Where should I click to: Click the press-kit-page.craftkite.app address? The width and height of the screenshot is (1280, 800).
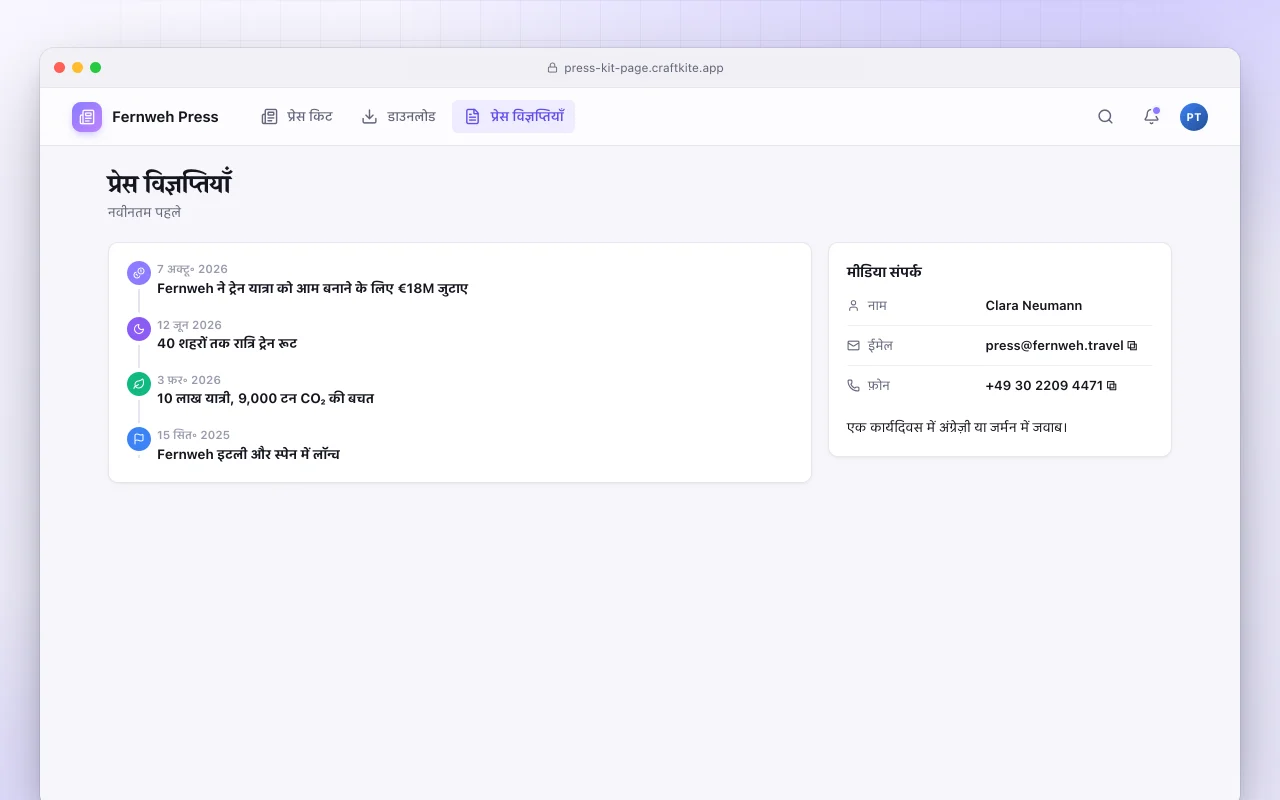(644, 68)
